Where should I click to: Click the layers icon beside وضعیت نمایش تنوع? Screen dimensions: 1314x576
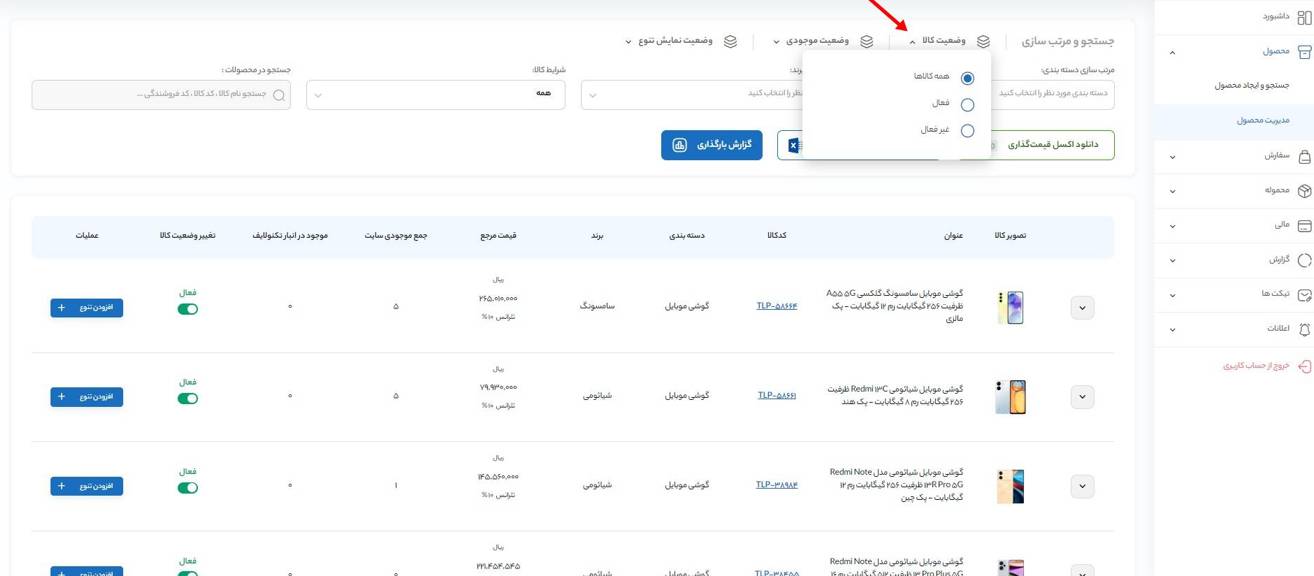pyautogui.click(x=730, y=42)
